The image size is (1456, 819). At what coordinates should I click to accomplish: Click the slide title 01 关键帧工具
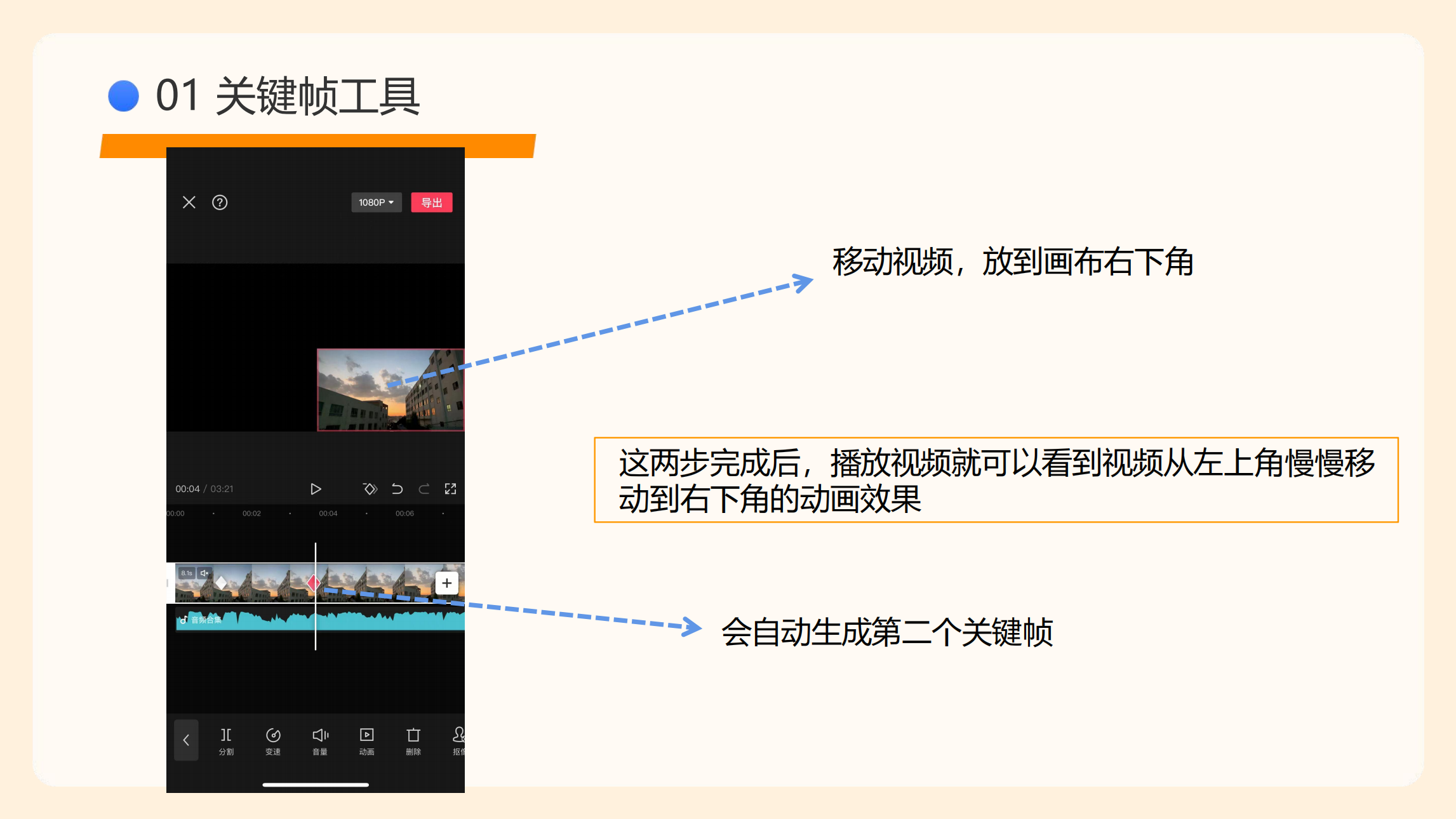[x=288, y=96]
